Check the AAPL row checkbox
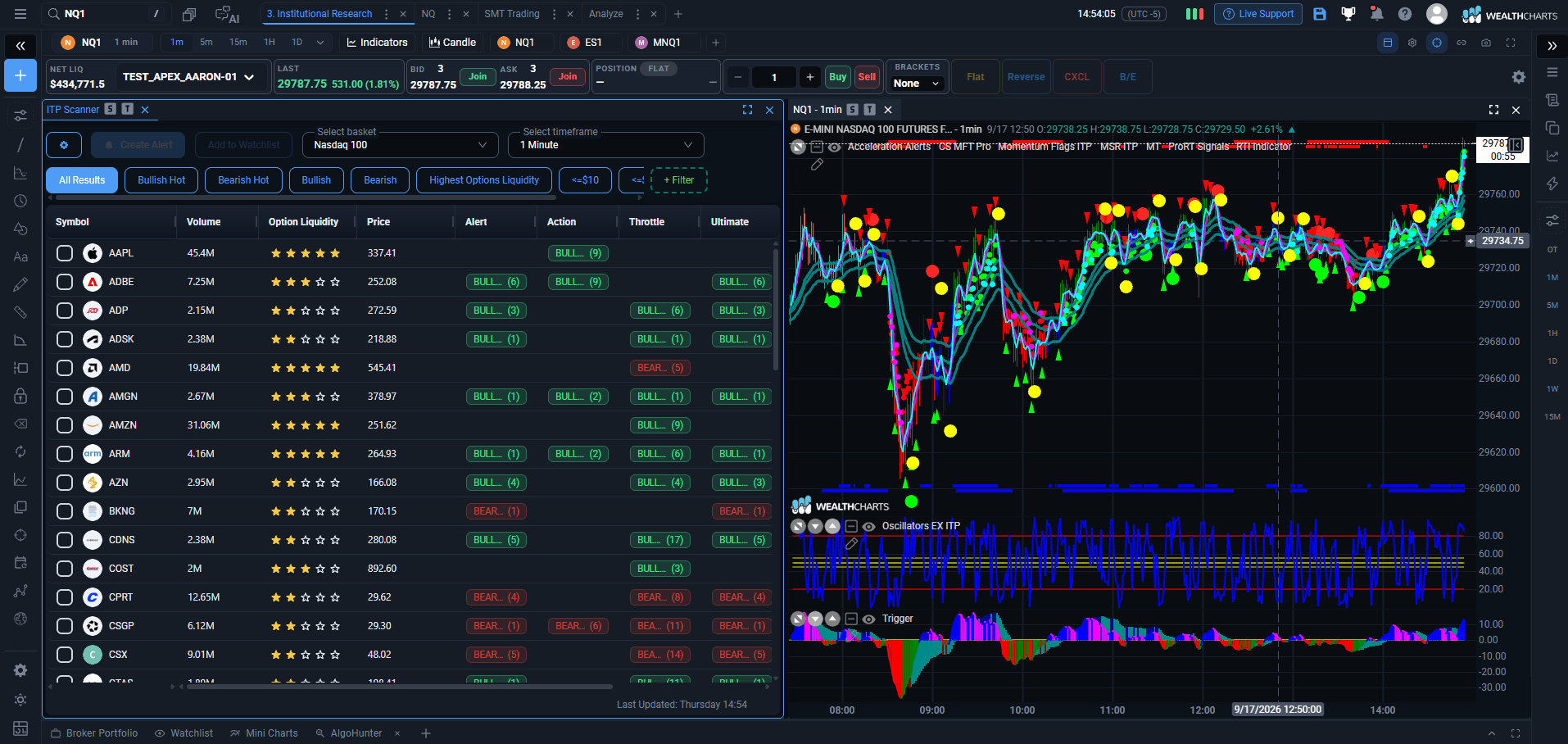1568x744 pixels. coord(65,253)
